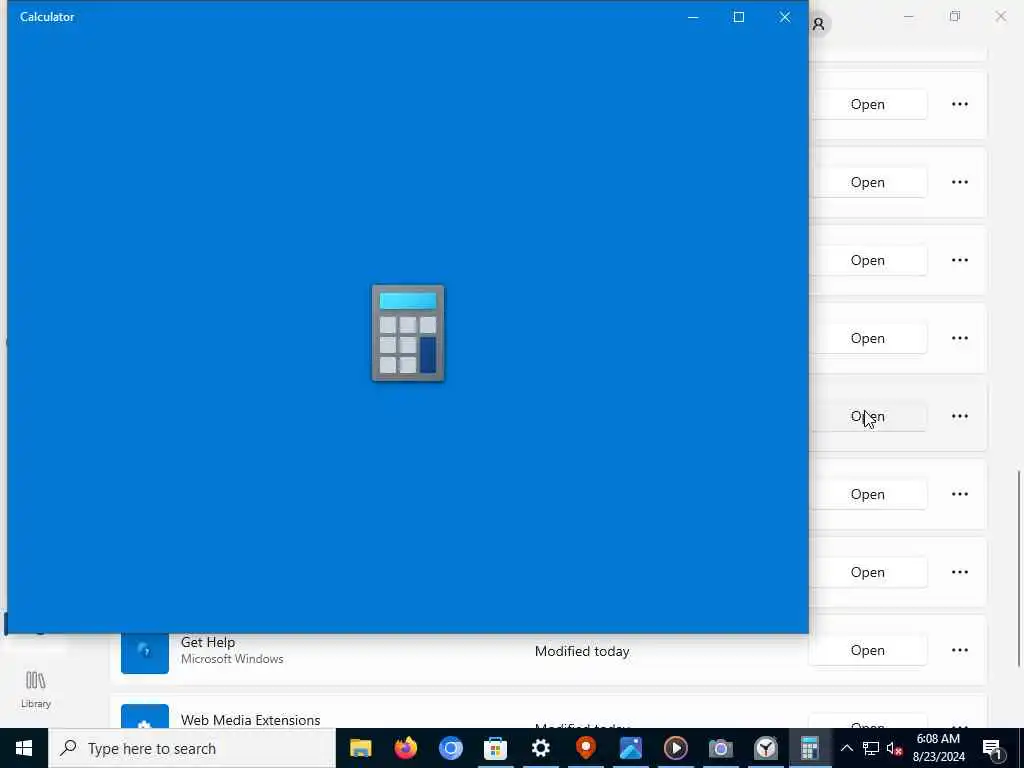Open the Chromium browser taskbar icon
This screenshot has height=768, width=1024.
pyautogui.click(x=451, y=748)
